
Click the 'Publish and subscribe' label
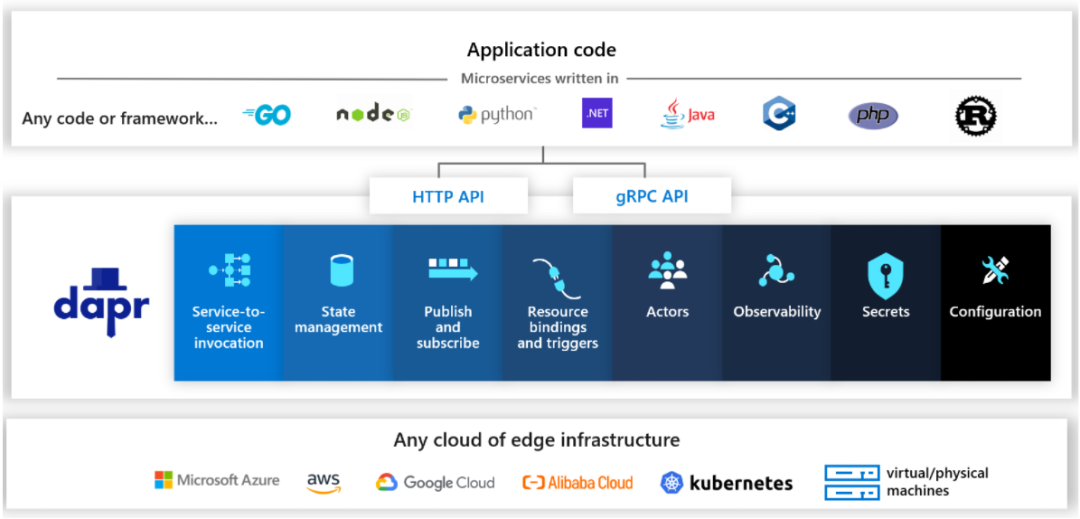pyautogui.click(x=448, y=327)
